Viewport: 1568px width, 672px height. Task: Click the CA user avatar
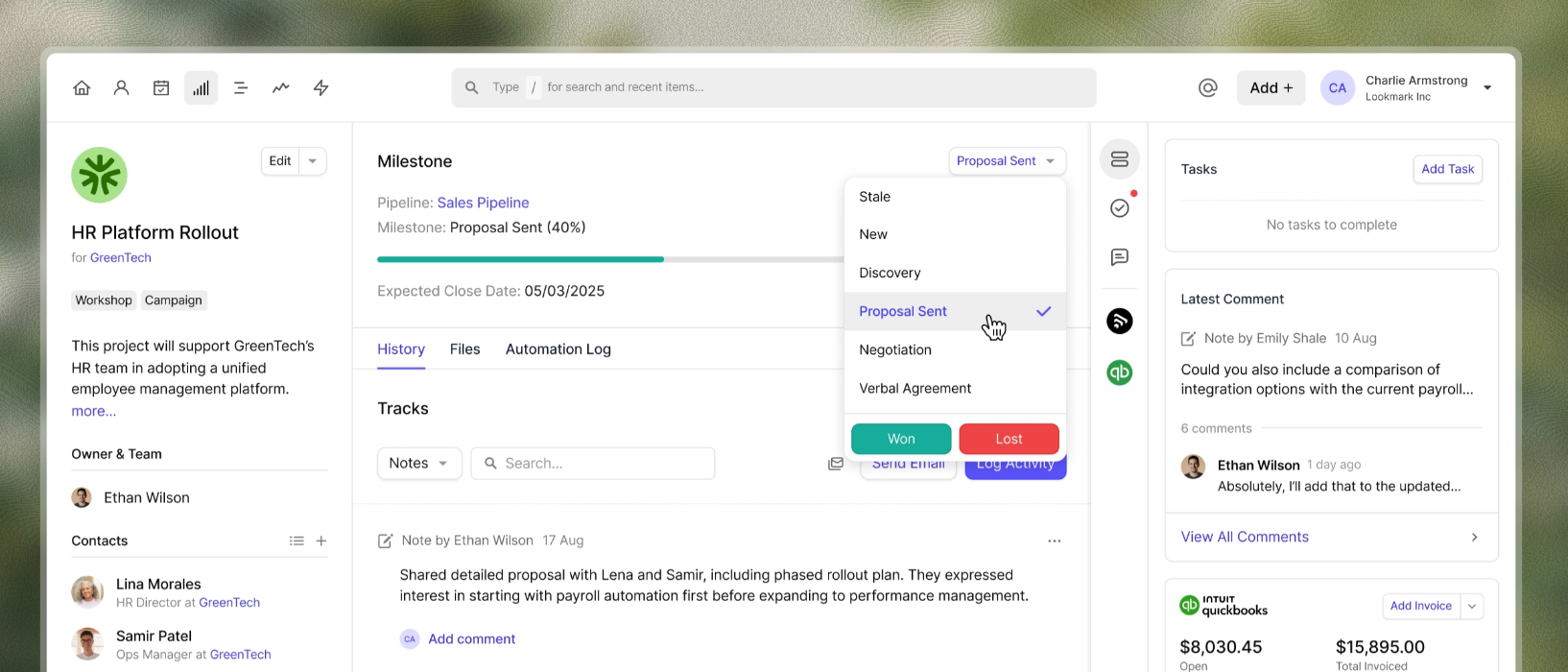pos(1337,87)
